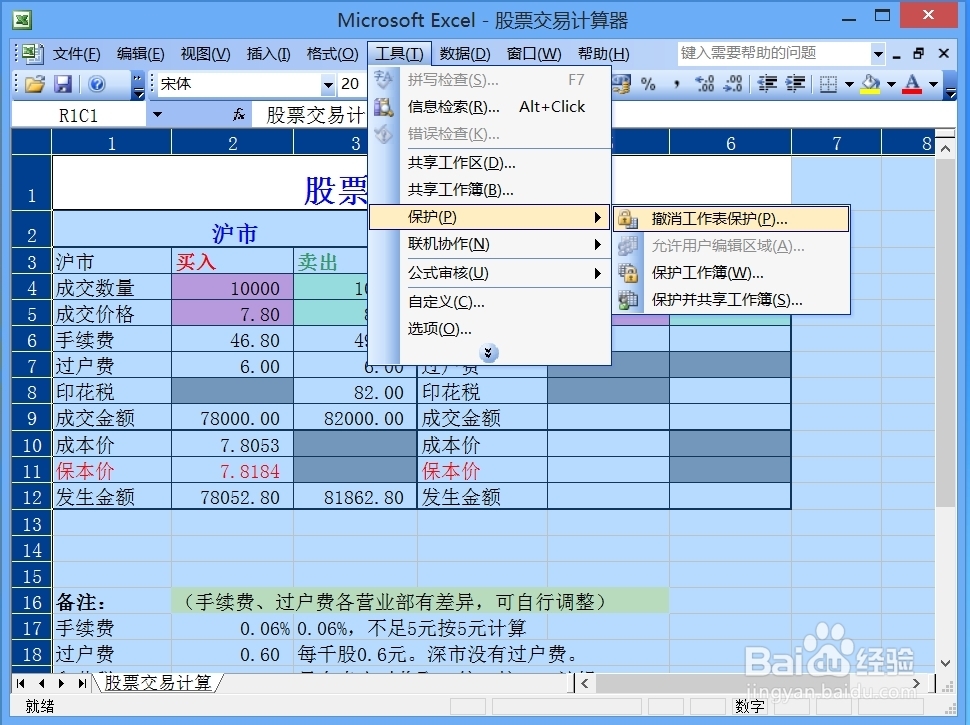
Task: Increase decimal places
Action: tap(705, 84)
